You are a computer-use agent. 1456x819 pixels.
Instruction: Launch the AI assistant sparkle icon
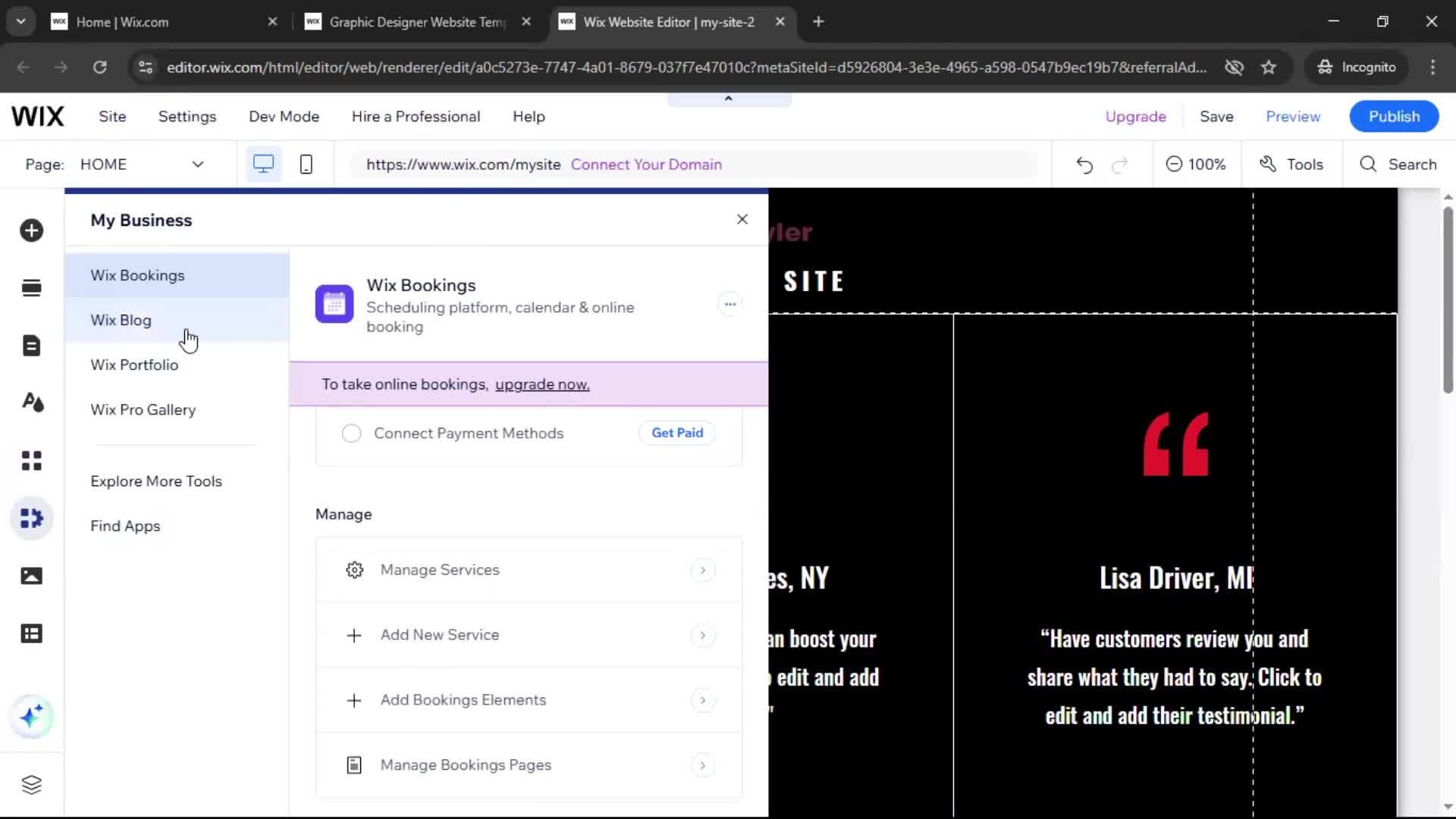coord(31,717)
